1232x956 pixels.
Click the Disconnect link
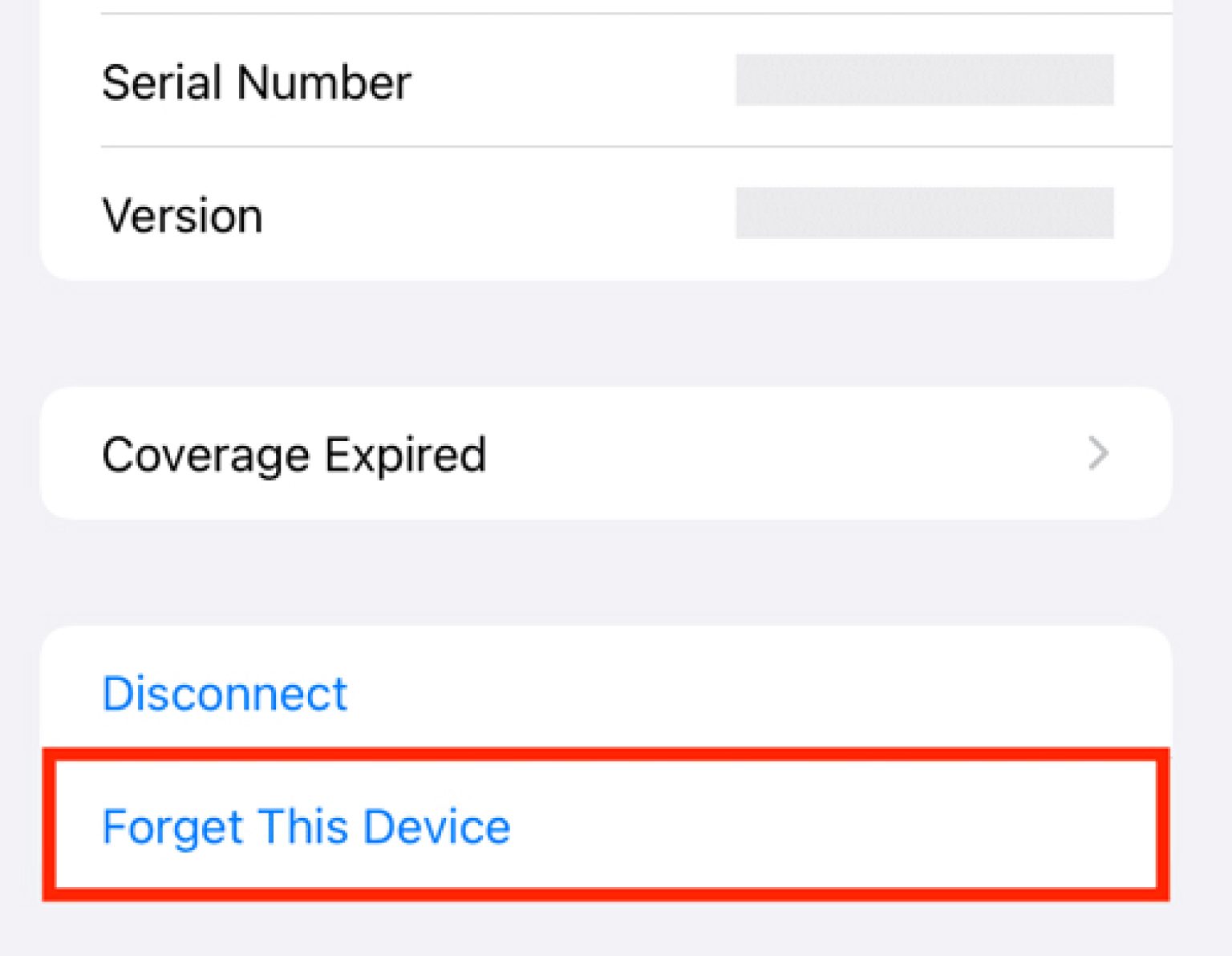point(225,694)
